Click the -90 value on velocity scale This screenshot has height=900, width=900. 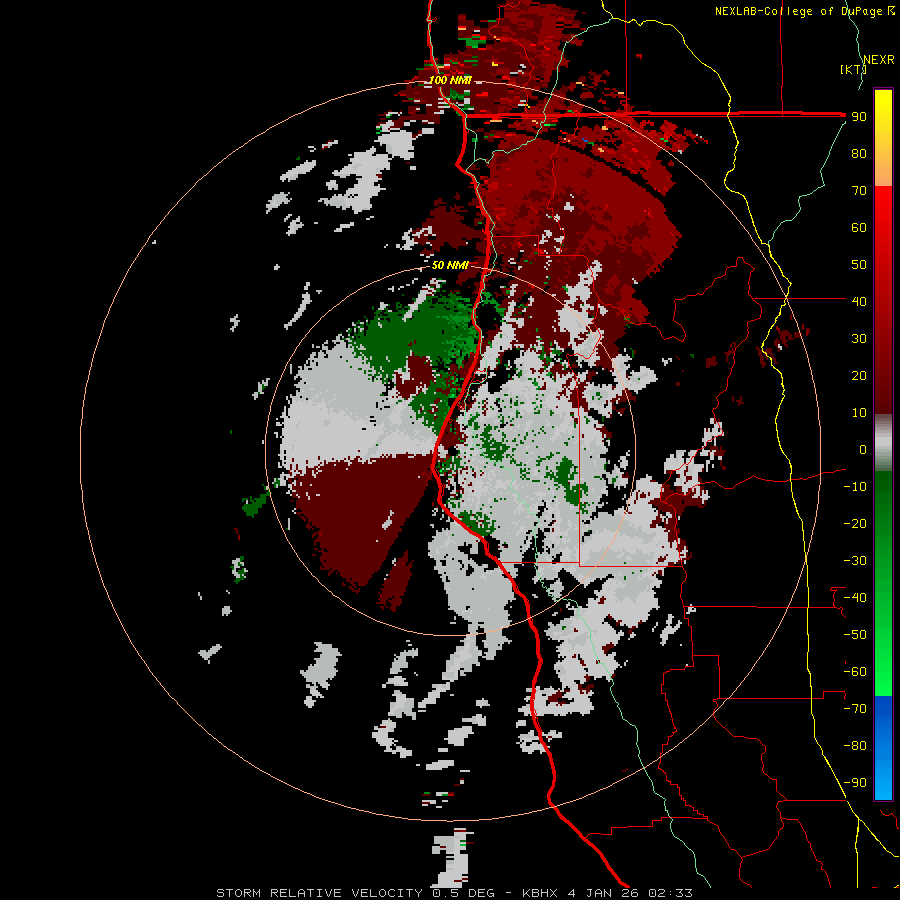855,783
